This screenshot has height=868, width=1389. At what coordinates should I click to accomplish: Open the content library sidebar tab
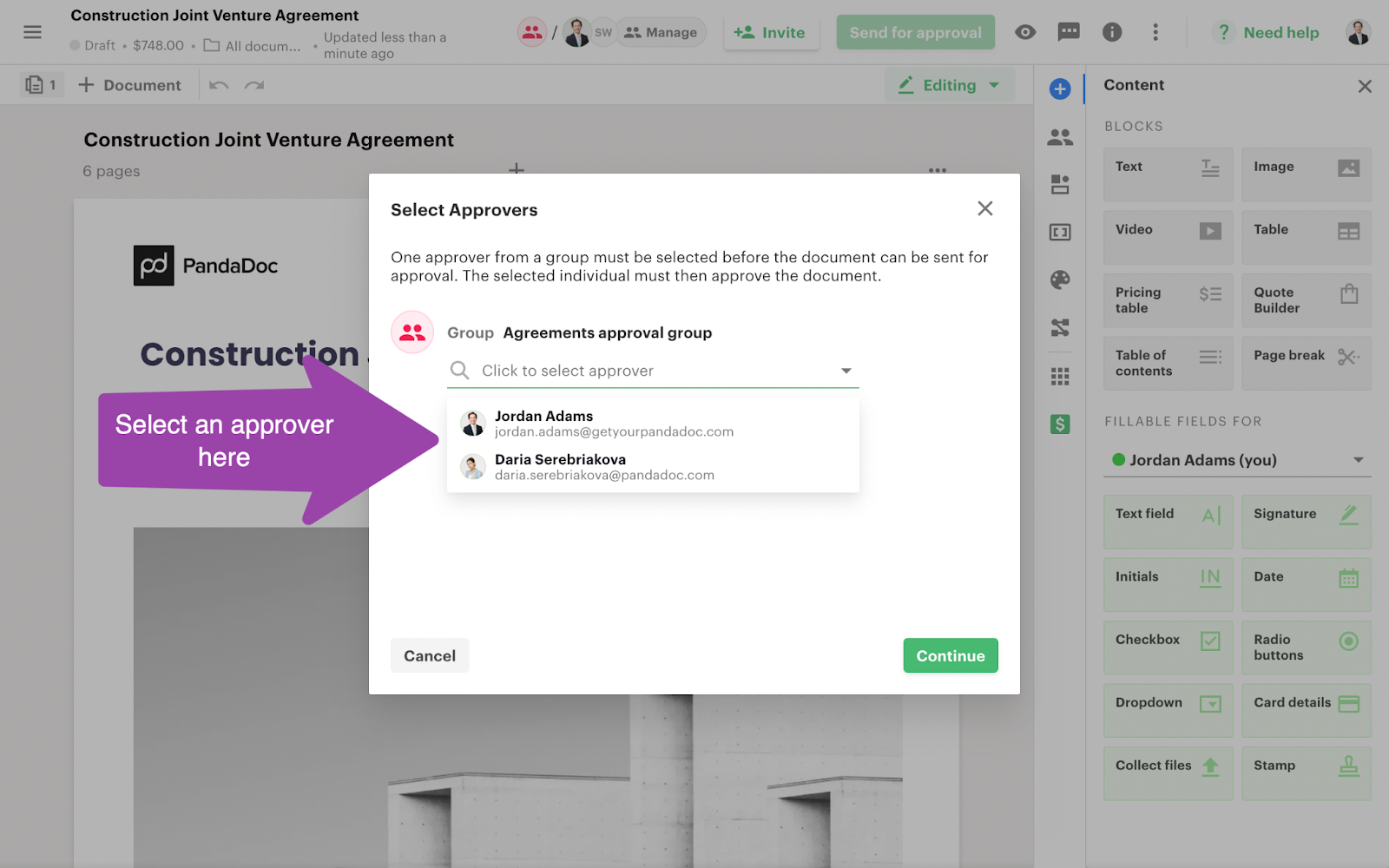pos(1060,184)
